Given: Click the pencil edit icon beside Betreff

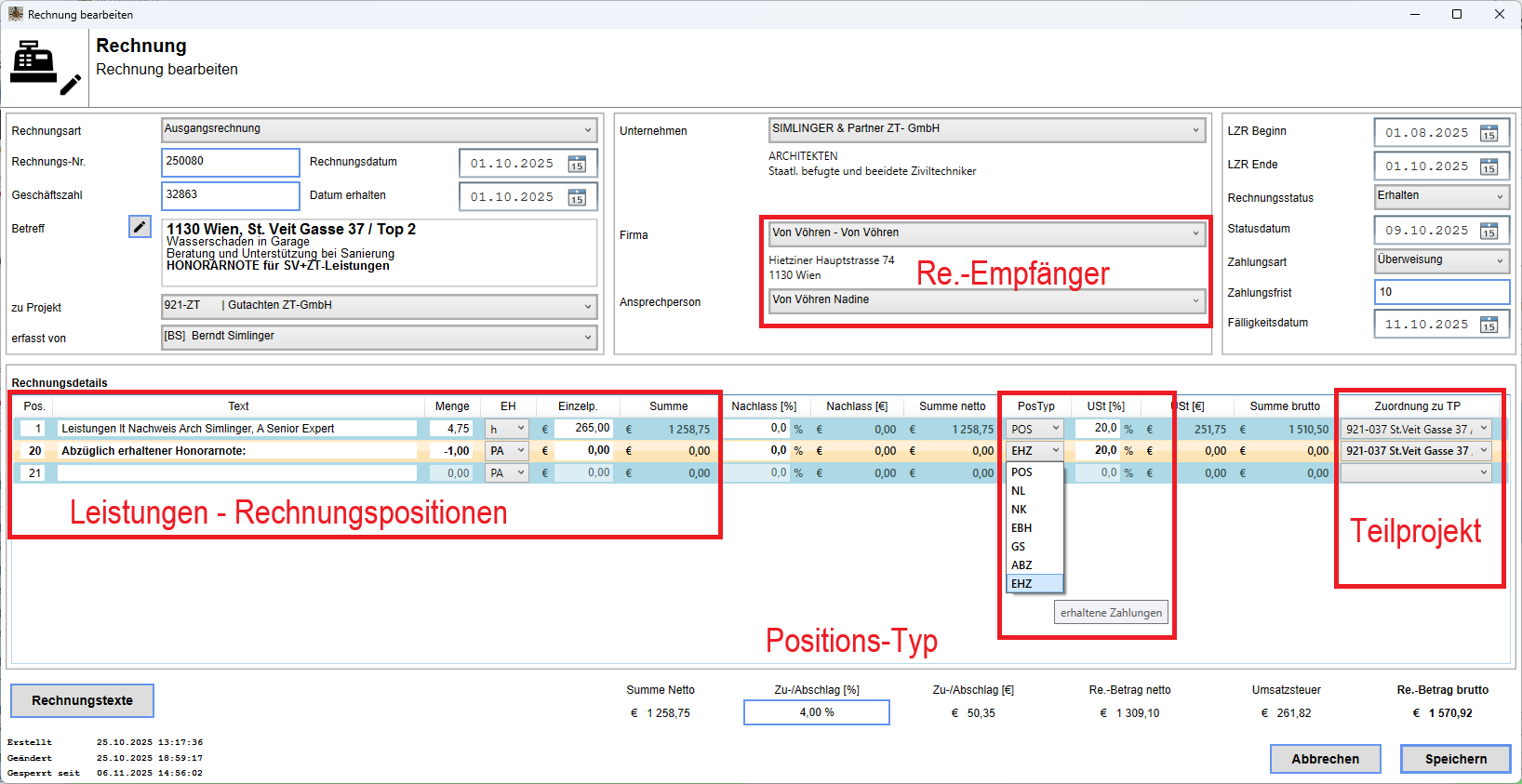Looking at the screenshot, I should point(140,227).
